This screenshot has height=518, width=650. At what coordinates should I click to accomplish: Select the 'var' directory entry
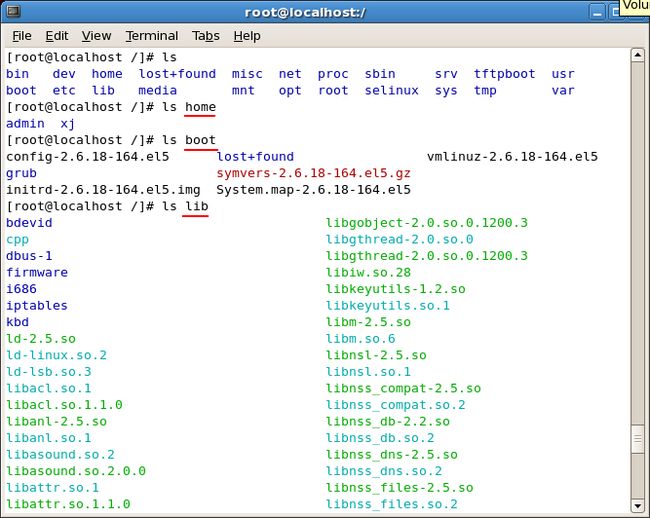pyautogui.click(x=563, y=90)
